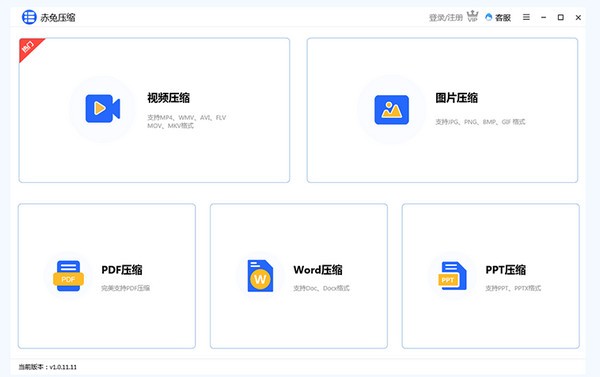
Task: Maximize the application window
Action: [x=561, y=17]
